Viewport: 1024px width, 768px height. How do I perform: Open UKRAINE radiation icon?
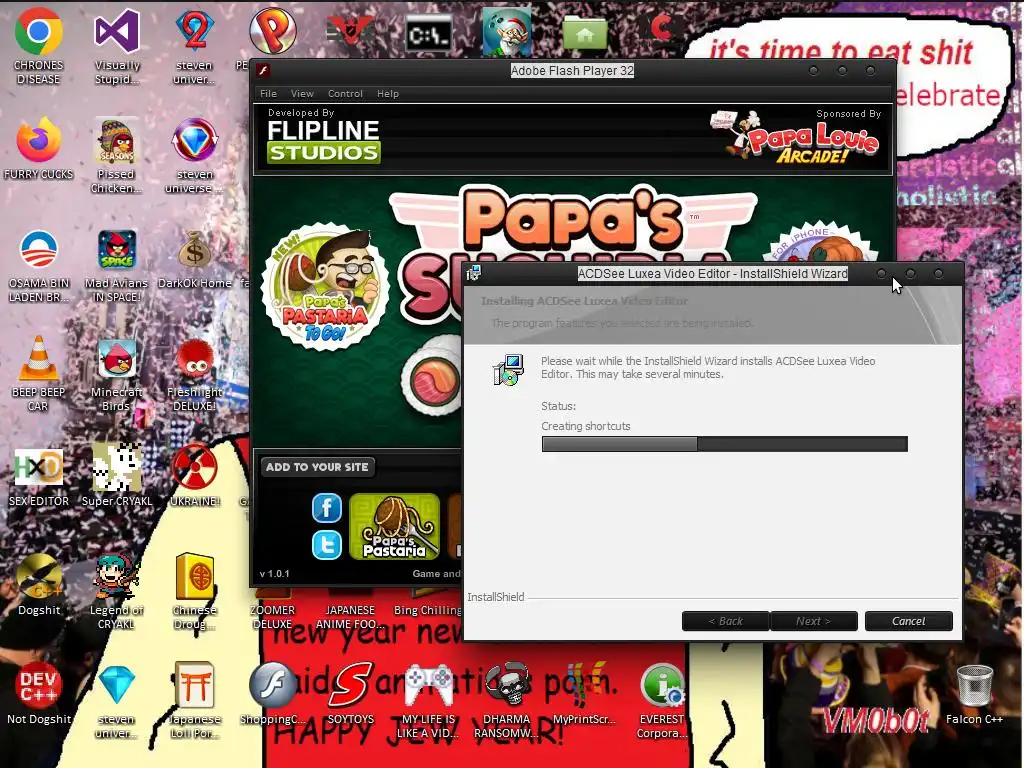[195, 467]
